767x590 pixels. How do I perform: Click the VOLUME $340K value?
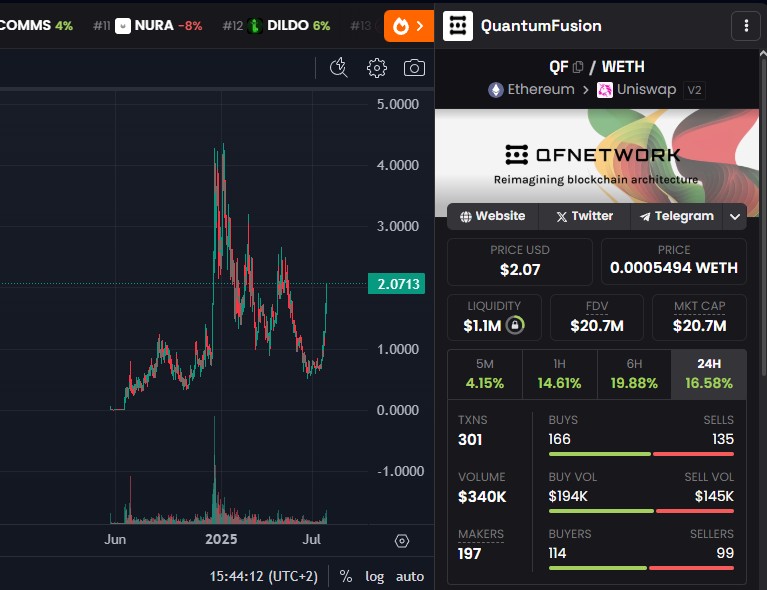pos(482,497)
